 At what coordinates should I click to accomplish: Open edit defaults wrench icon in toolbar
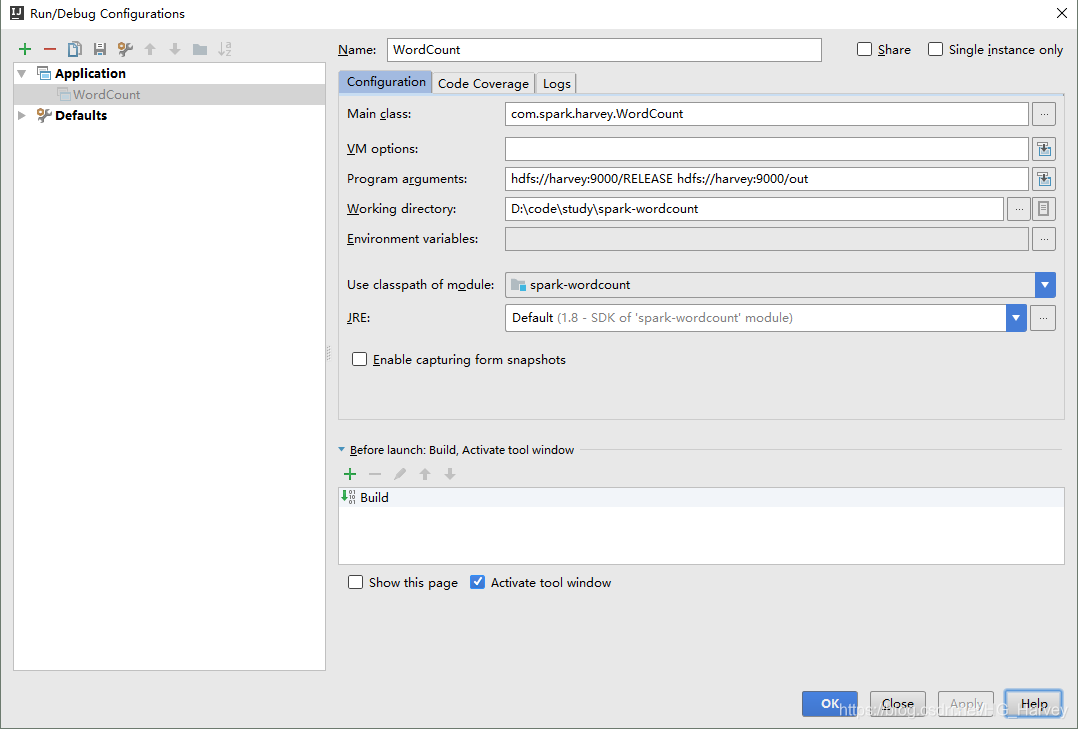coord(125,49)
